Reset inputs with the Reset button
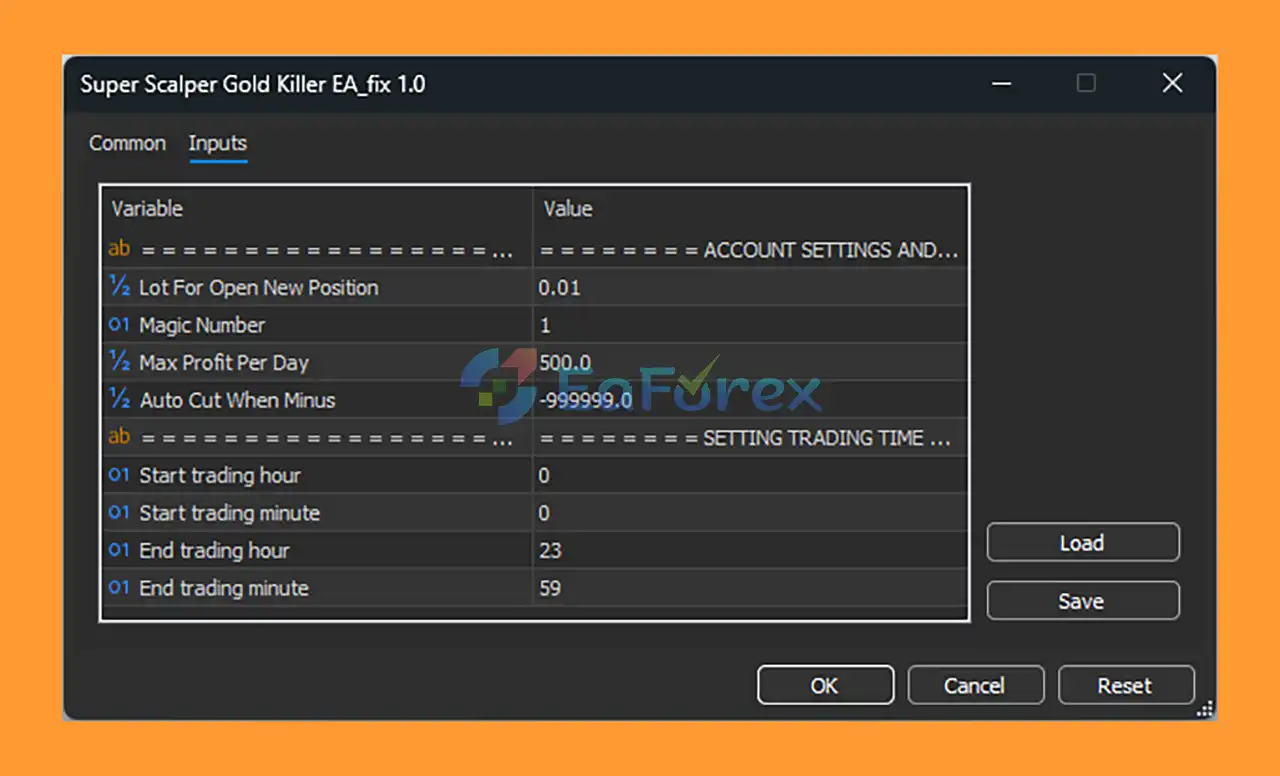The width and height of the screenshot is (1280, 776). pyautogui.click(x=1125, y=685)
